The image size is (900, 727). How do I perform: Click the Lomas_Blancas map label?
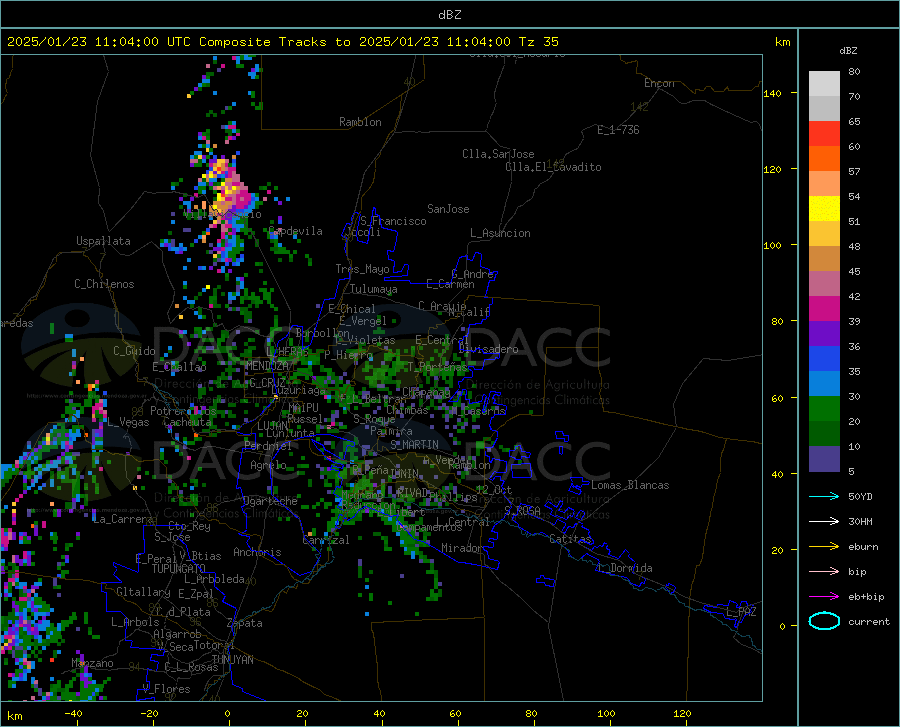click(630, 485)
